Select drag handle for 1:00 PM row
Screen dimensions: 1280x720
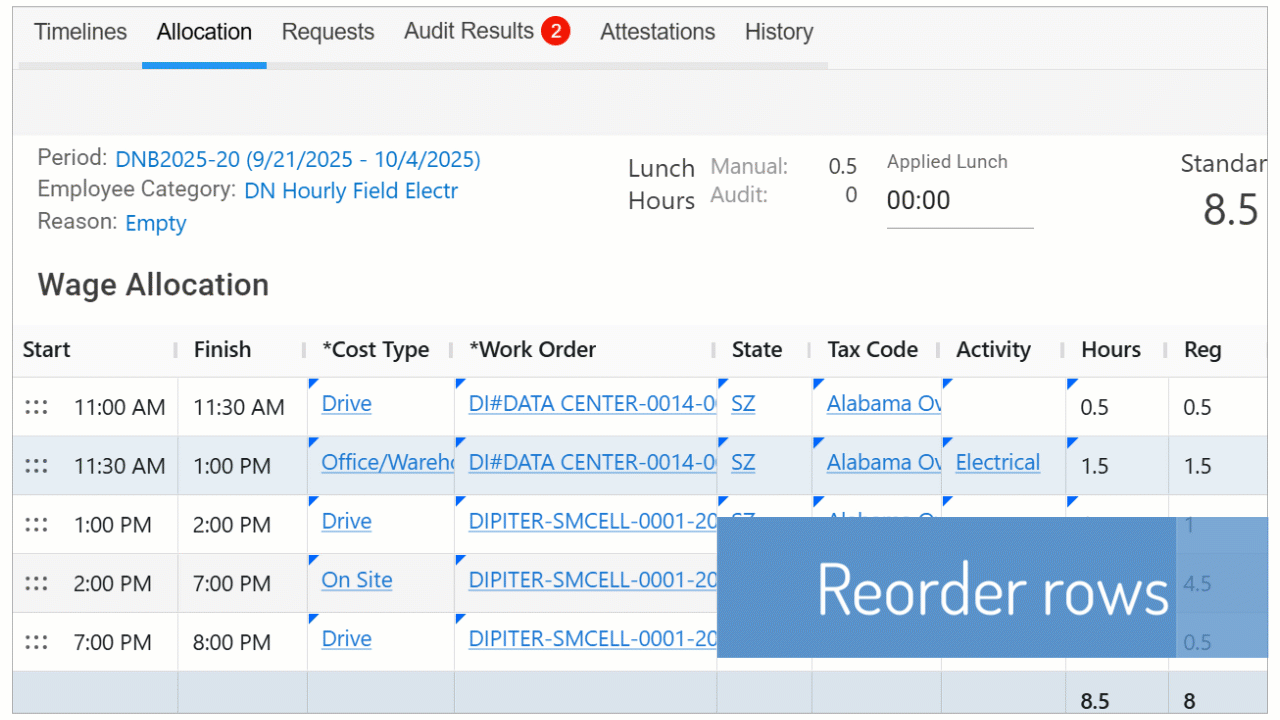coord(37,524)
